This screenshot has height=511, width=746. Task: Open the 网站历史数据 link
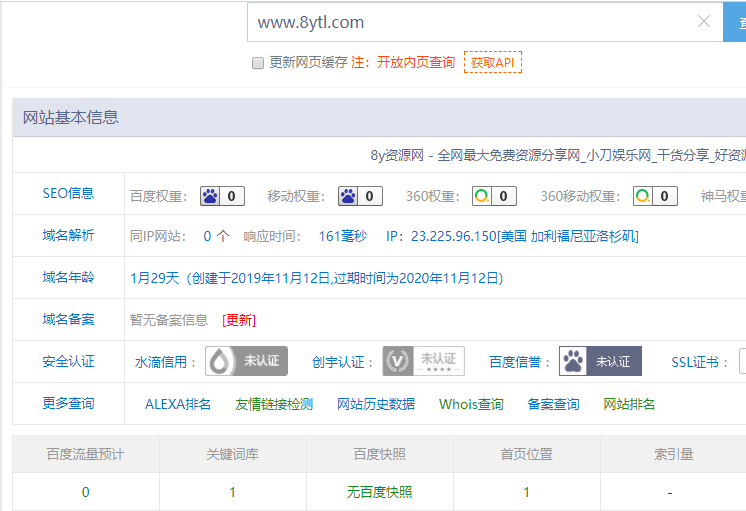tap(376, 404)
